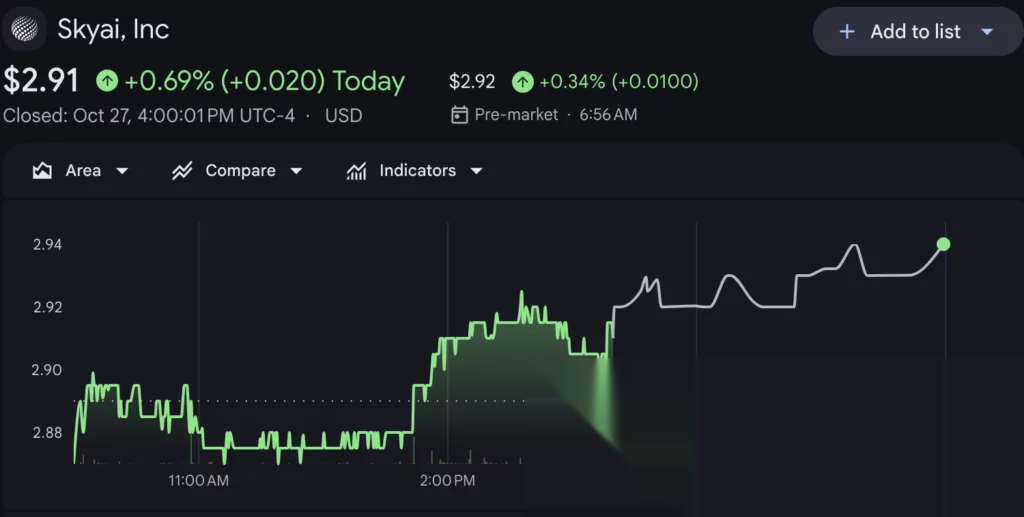
Task: Click the Pre-market calendar icon
Action: (459, 115)
